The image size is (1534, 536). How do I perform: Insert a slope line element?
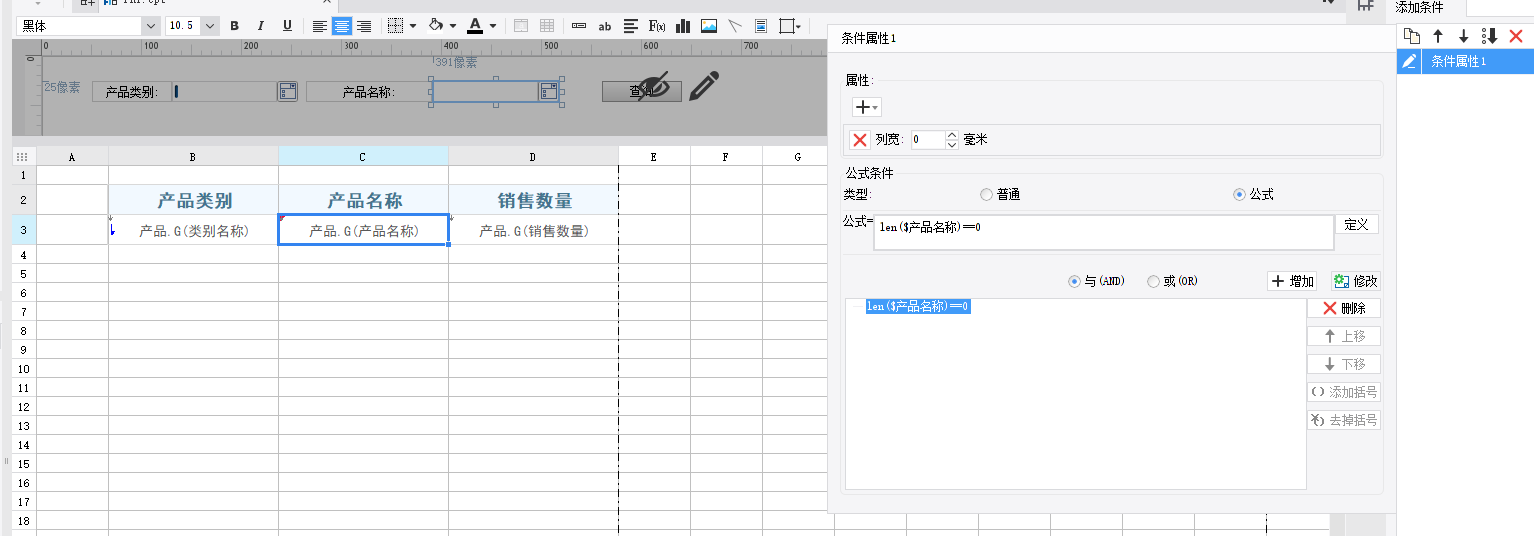[735, 26]
